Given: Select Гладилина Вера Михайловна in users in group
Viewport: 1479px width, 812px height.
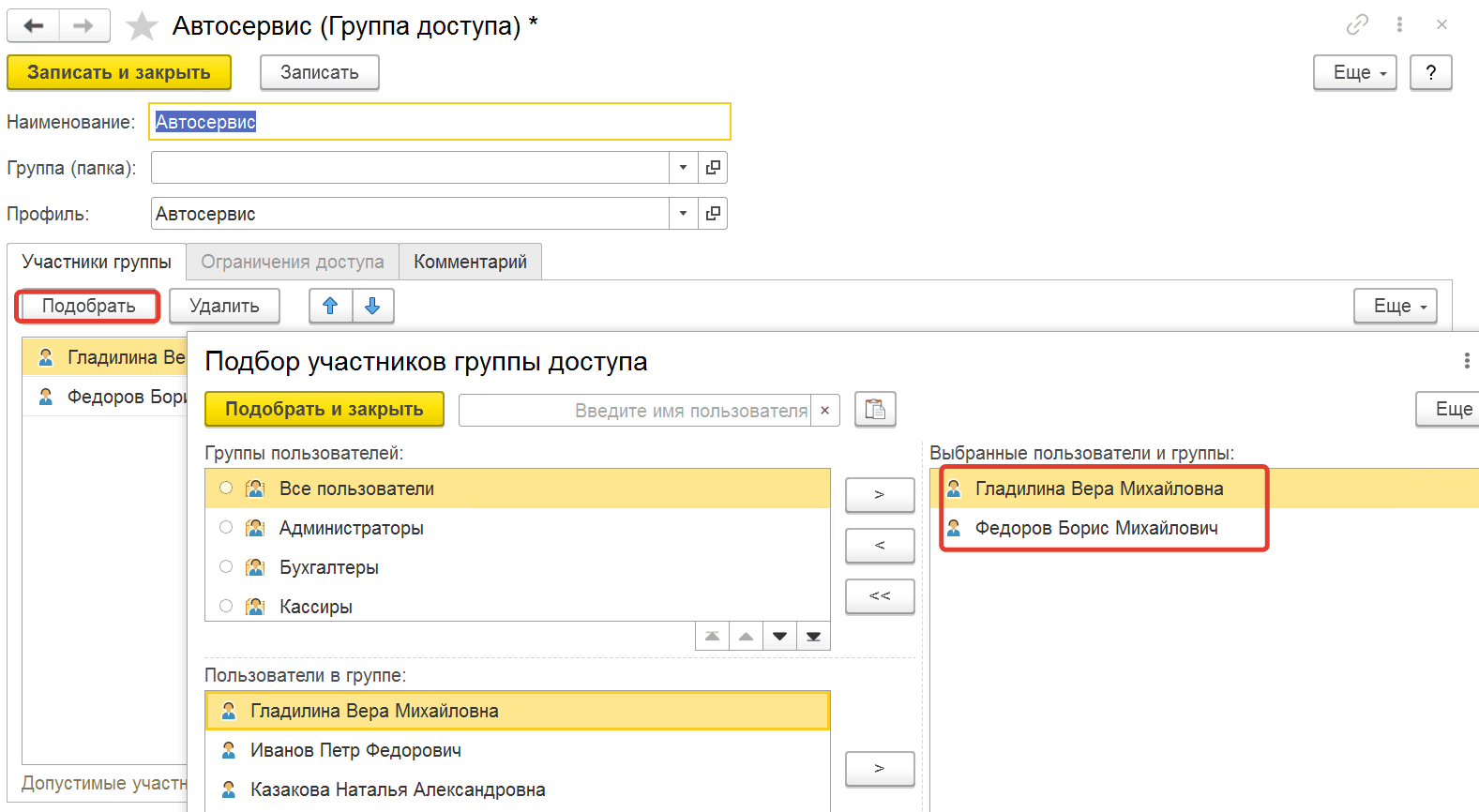Looking at the screenshot, I should 518,711.
